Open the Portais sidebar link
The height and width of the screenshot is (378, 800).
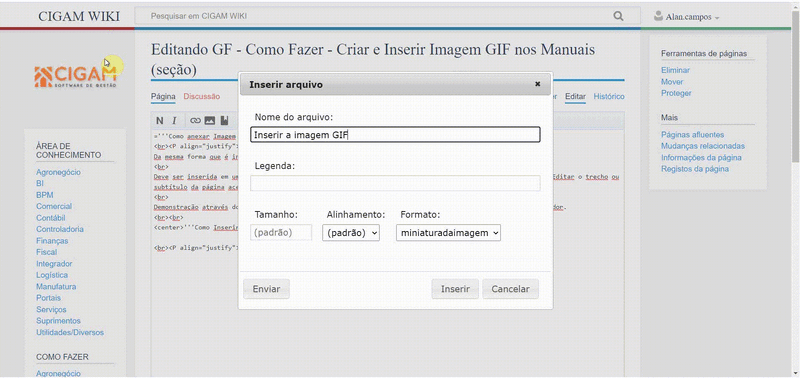[x=48, y=298]
